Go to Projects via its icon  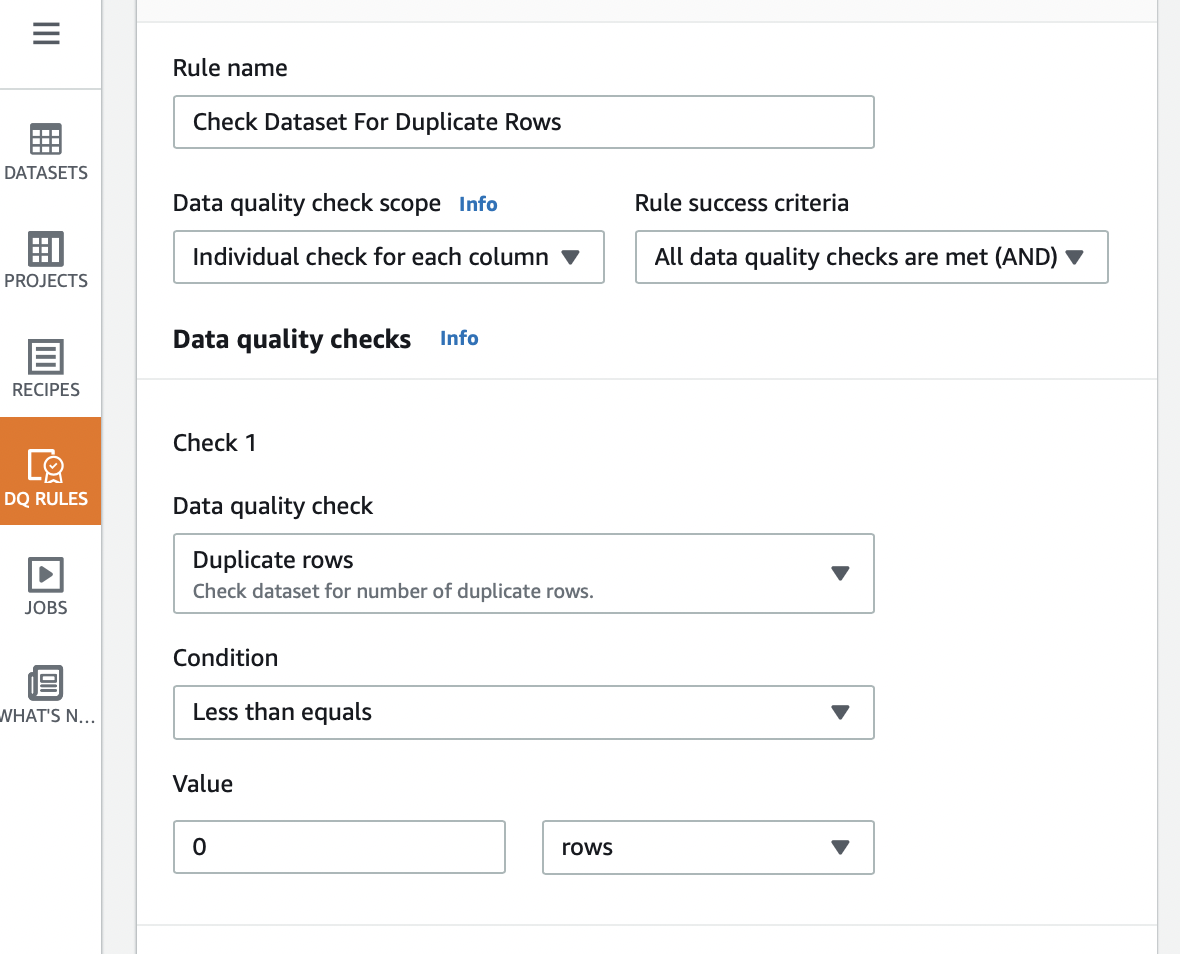[x=46, y=248]
